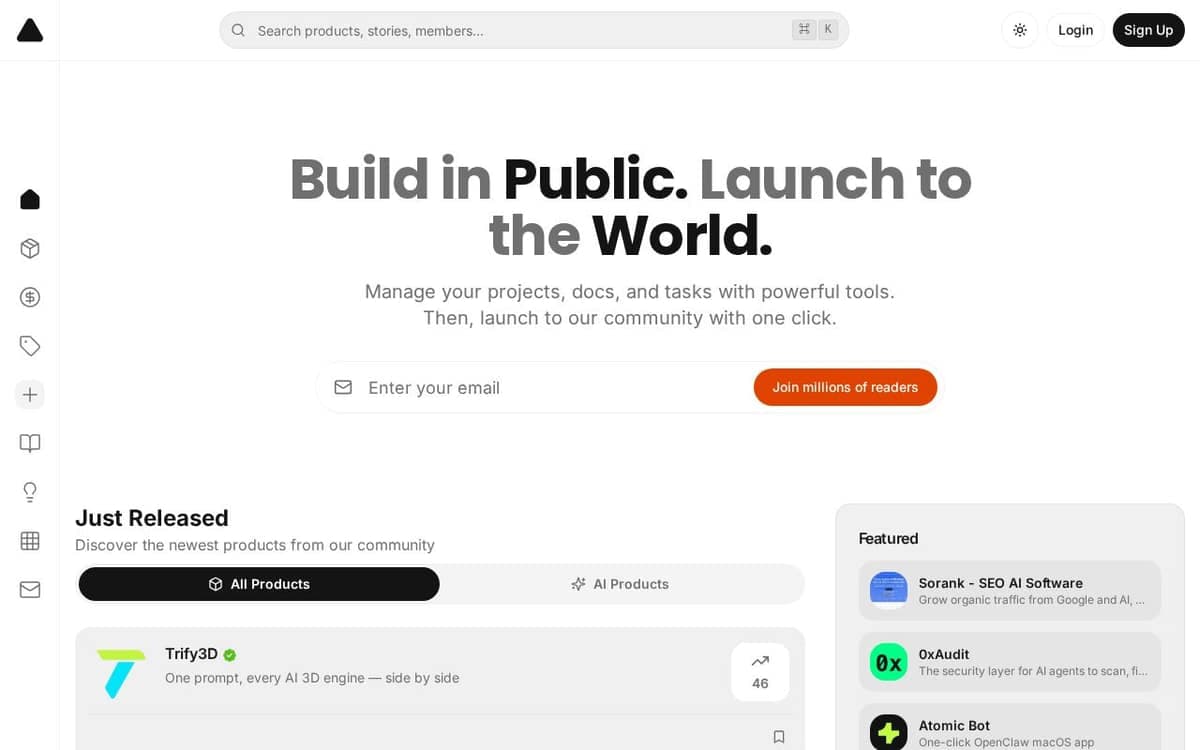Click the Sorank thumbnail image
This screenshot has width=1200, height=750.
[889, 590]
